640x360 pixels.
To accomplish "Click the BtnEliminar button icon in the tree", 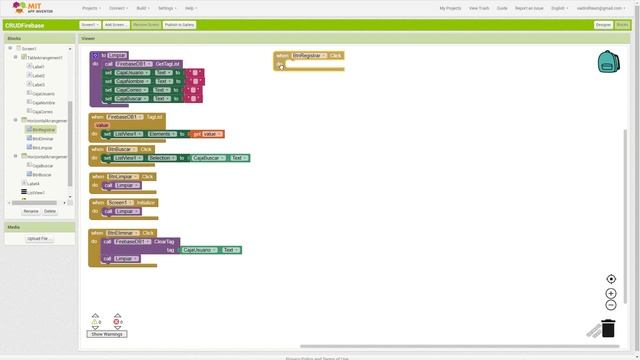I will coord(29,138).
